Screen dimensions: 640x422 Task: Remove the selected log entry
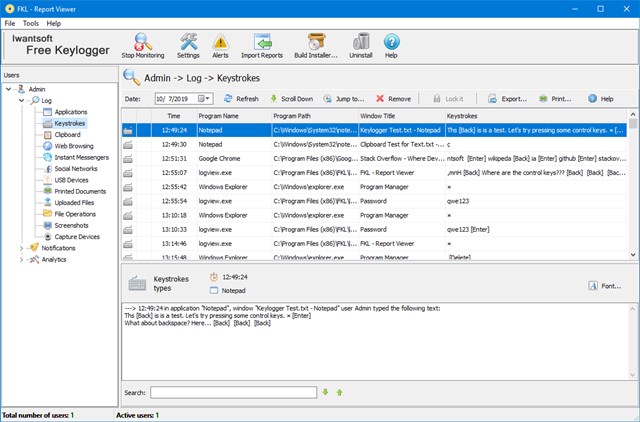click(x=393, y=99)
